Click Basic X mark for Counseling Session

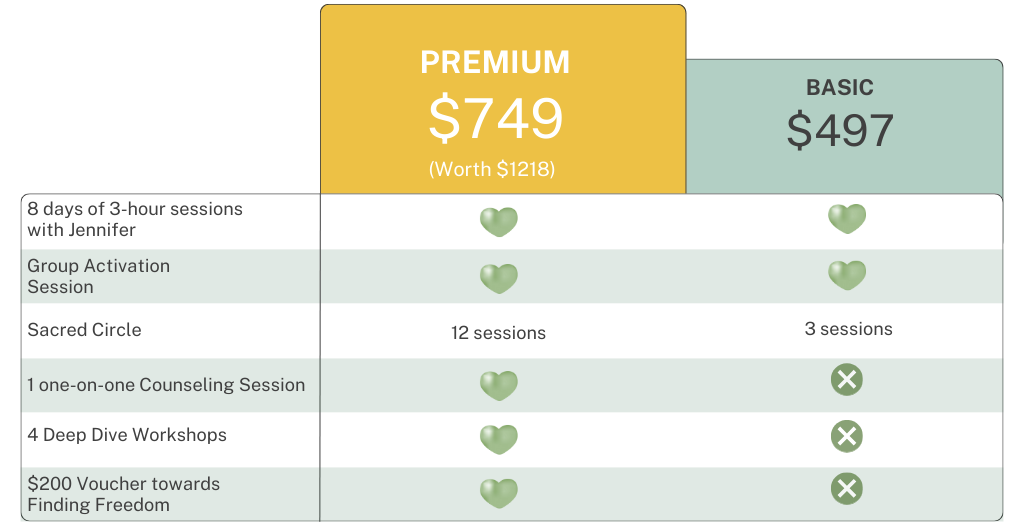point(847,381)
